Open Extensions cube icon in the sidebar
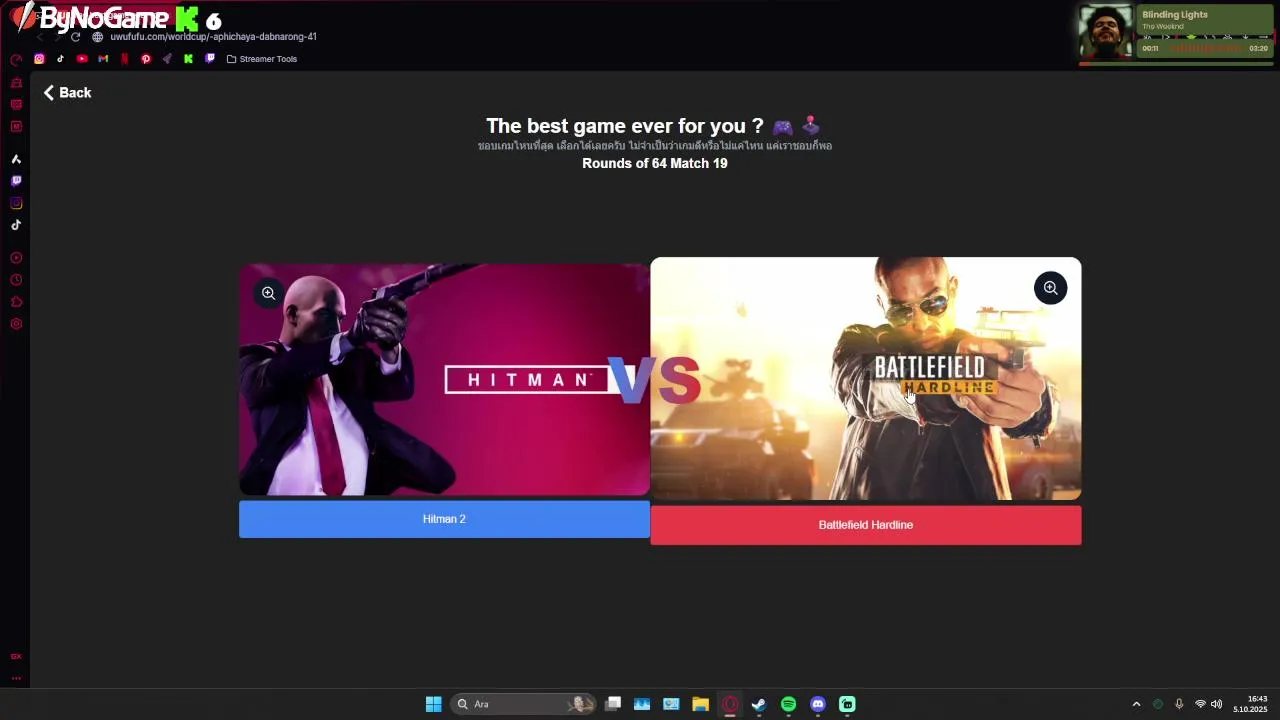 point(16,302)
